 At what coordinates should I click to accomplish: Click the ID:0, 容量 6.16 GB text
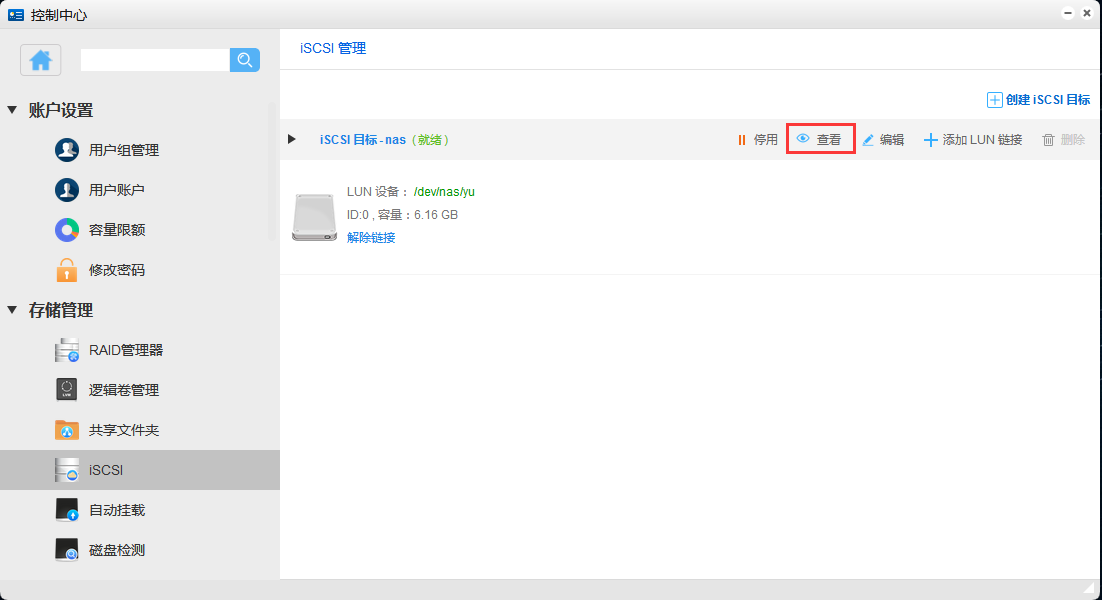402,215
